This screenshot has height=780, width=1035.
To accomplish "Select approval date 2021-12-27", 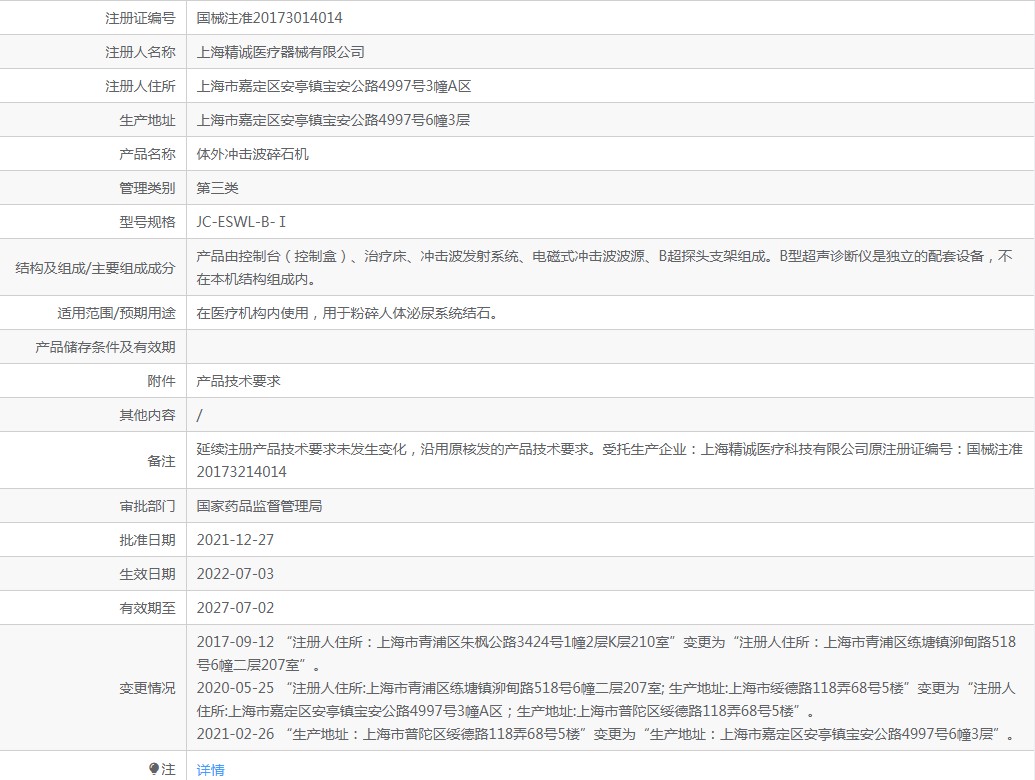I will [x=235, y=540].
